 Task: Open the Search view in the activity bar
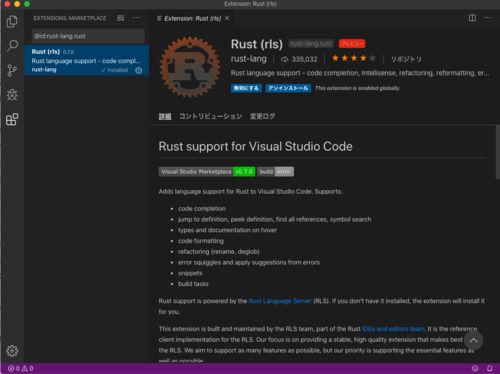pyautogui.click(x=12, y=46)
